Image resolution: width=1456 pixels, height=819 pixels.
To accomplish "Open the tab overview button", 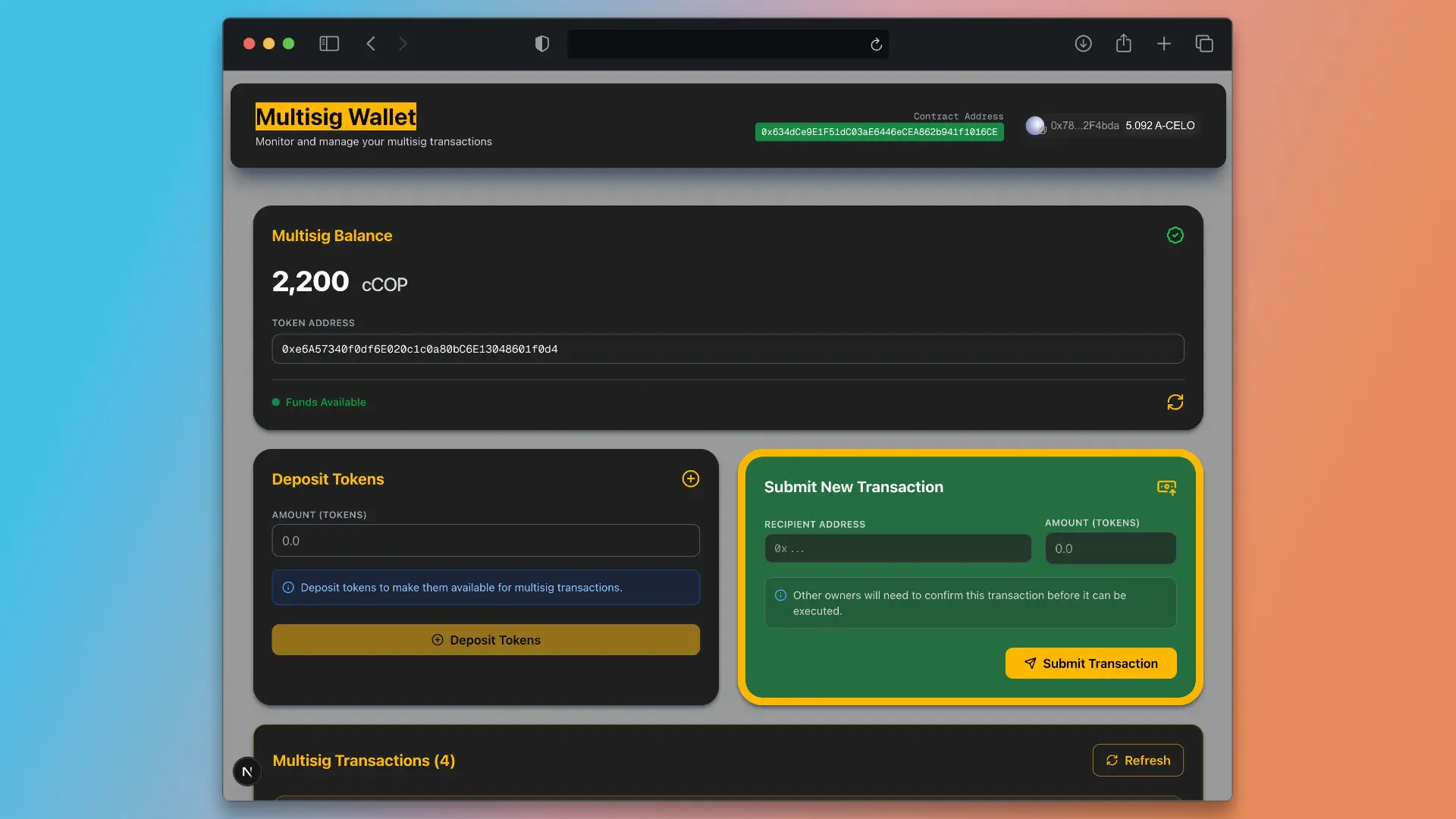I will [x=1204, y=43].
